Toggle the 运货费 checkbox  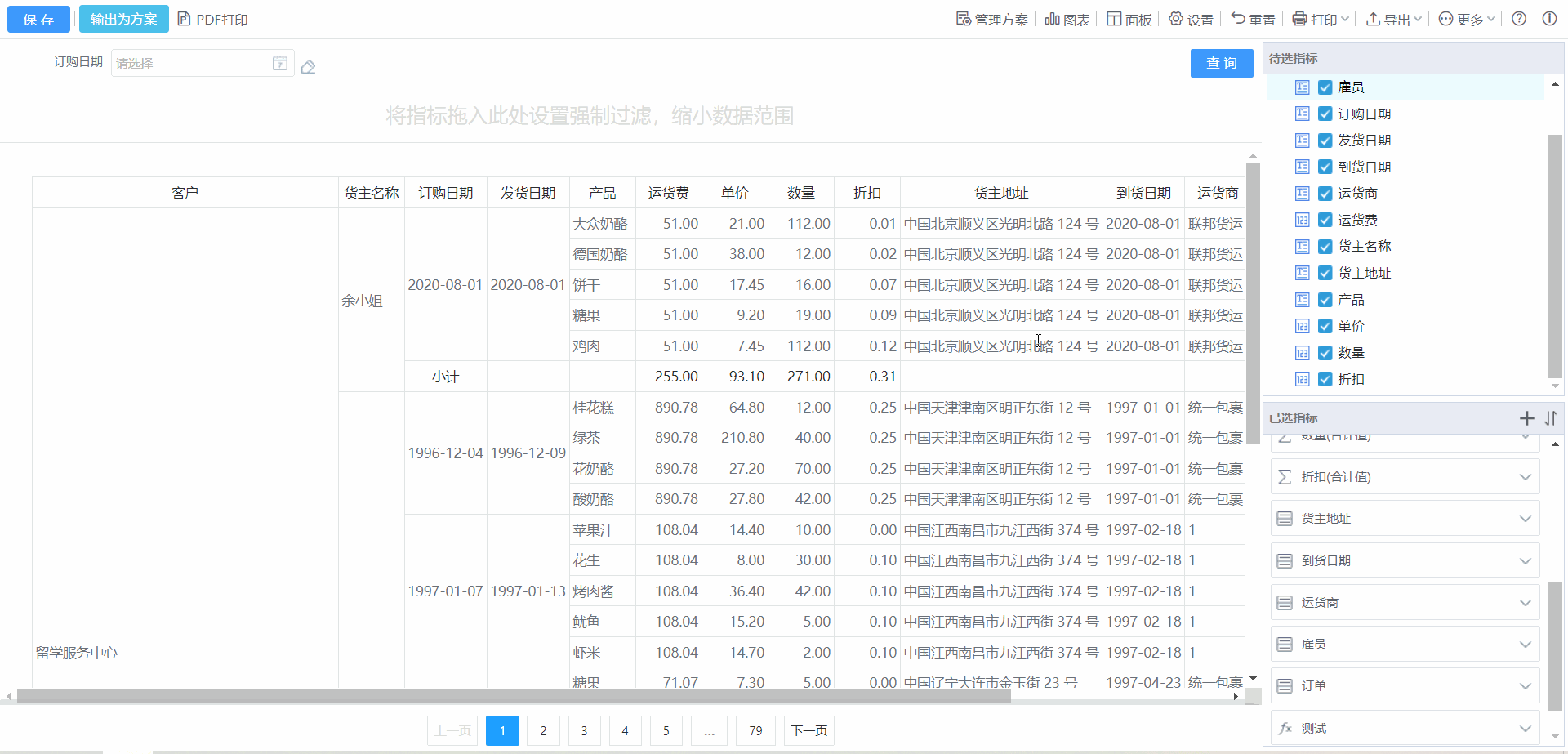click(x=1325, y=220)
